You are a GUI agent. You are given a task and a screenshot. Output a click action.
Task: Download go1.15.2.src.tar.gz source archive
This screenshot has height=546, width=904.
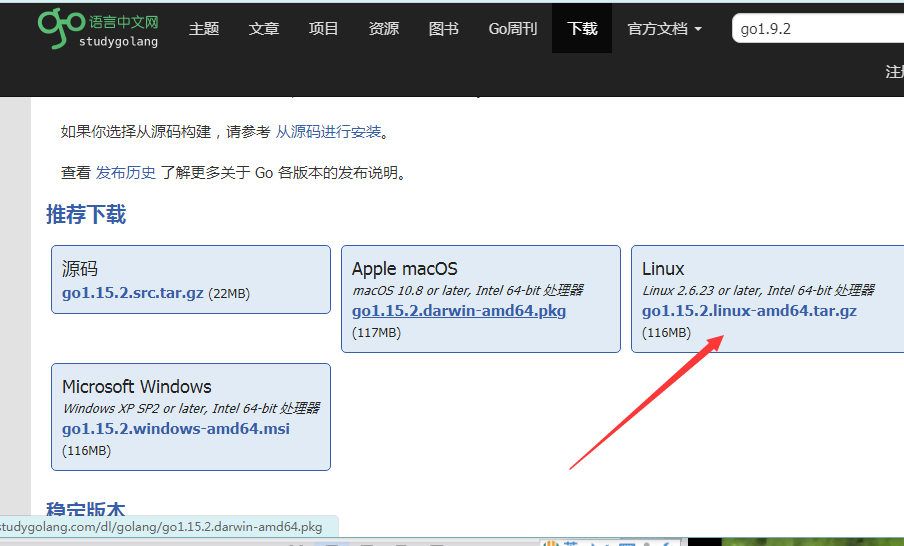[x=133, y=293]
